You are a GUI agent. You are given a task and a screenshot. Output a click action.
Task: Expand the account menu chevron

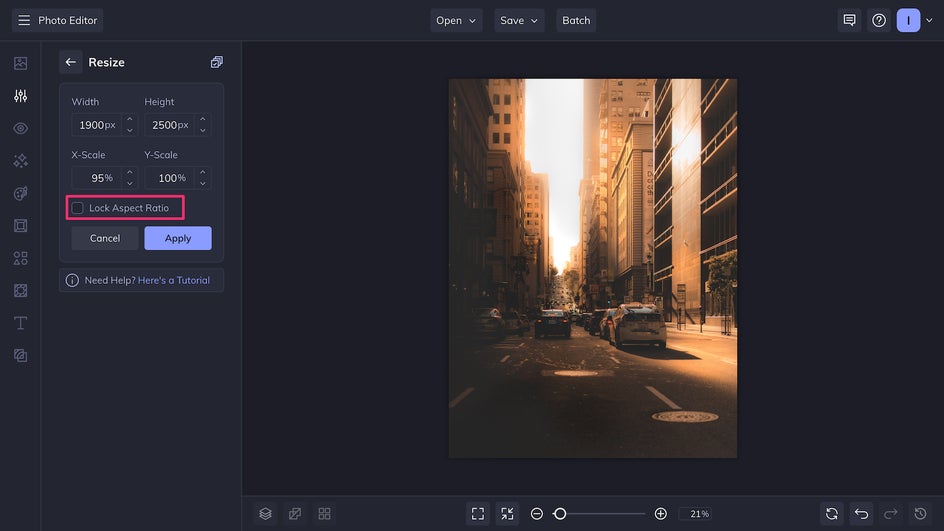(x=930, y=20)
